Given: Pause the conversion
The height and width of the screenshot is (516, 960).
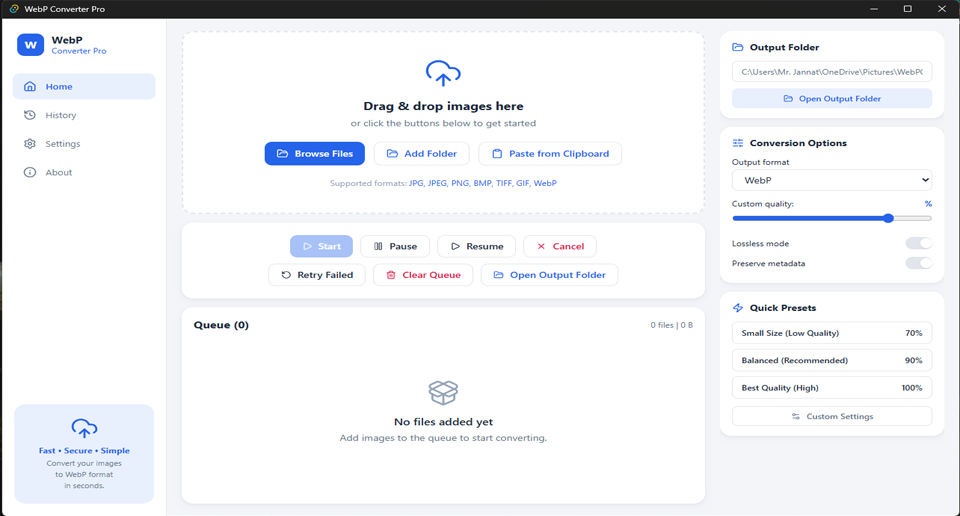Looking at the screenshot, I should click(395, 246).
